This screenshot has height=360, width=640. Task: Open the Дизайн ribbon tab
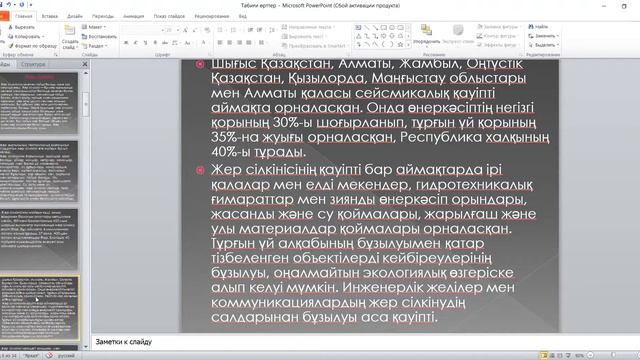(75, 16)
